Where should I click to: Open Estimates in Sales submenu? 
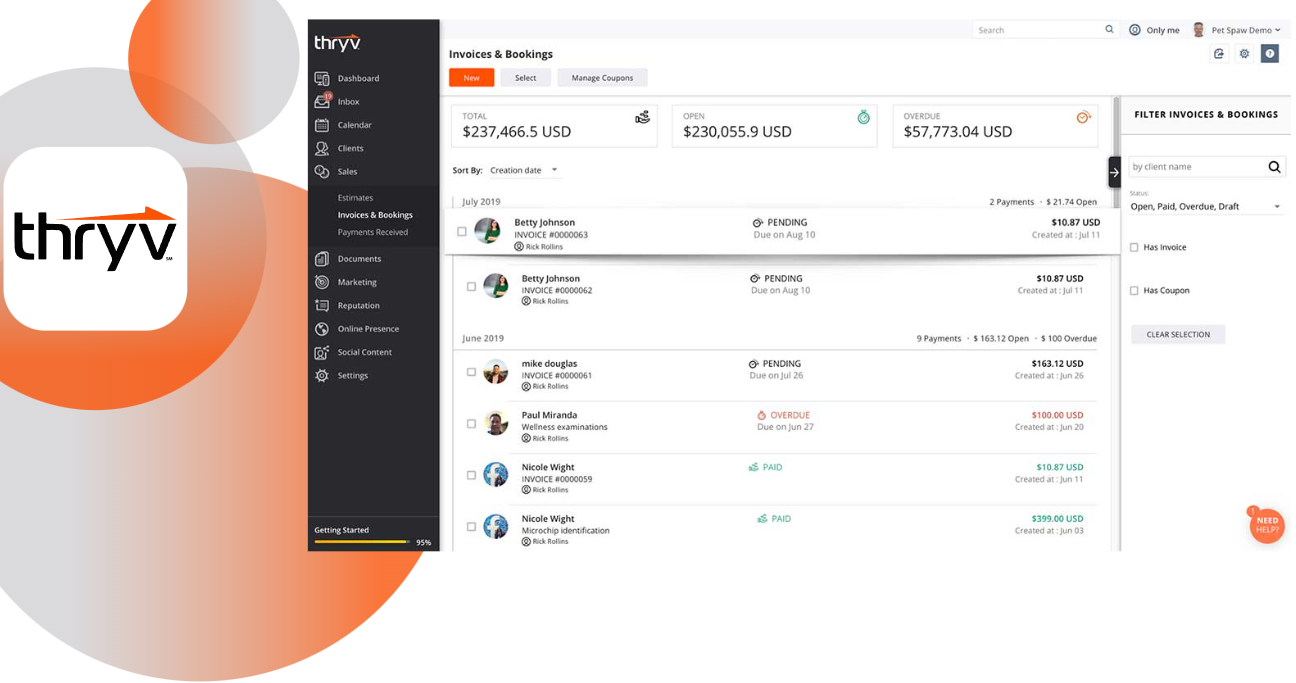coord(355,198)
